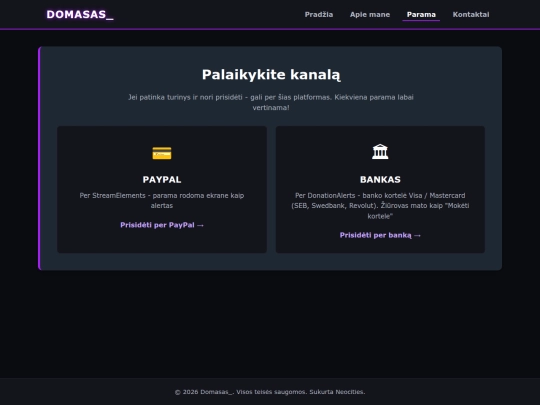Open the Kontaktai navigation link
The width and height of the screenshot is (540, 405).
[x=471, y=14]
